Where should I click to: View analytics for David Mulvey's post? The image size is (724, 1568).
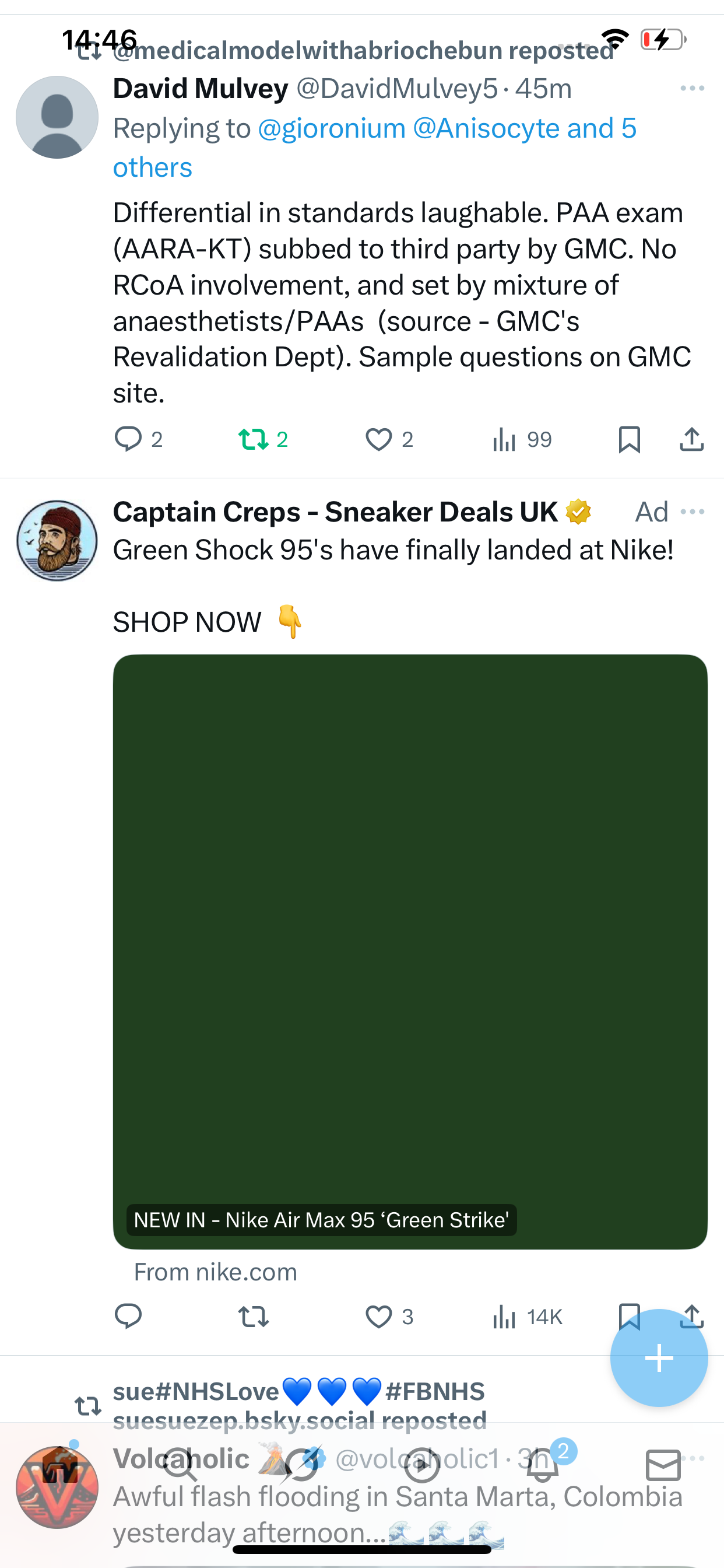click(504, 439)
